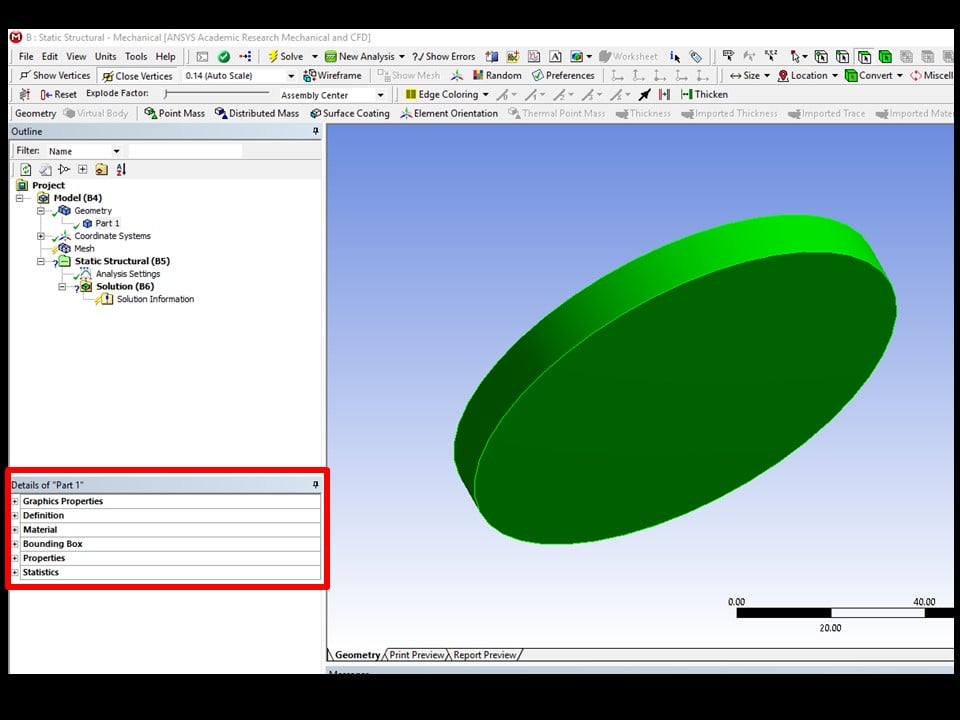Select the edge selection filter cube icon
Viewport: 960px width, 720px height.
point(842,56)
